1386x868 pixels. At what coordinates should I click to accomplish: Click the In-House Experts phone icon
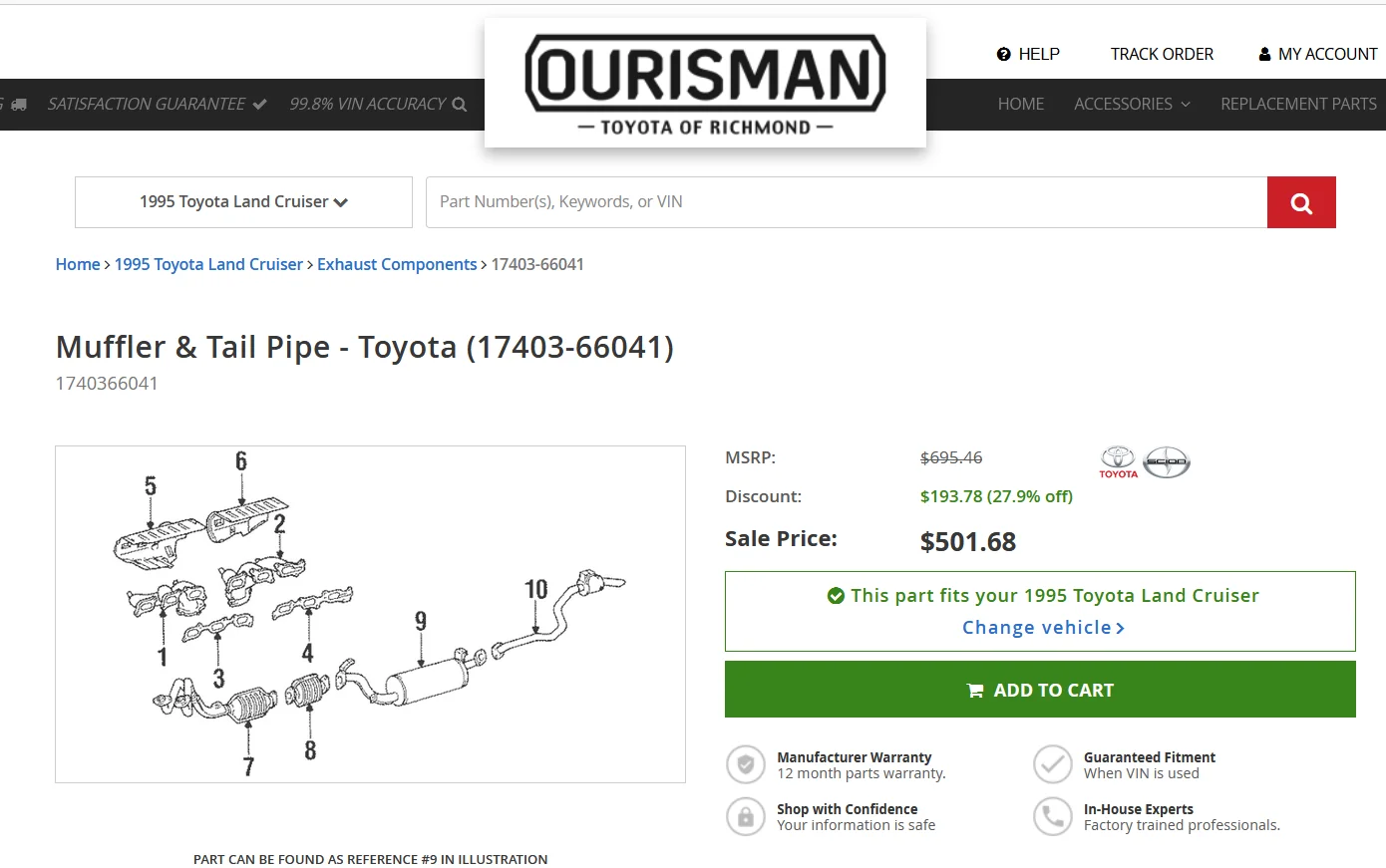point(1052,817)
